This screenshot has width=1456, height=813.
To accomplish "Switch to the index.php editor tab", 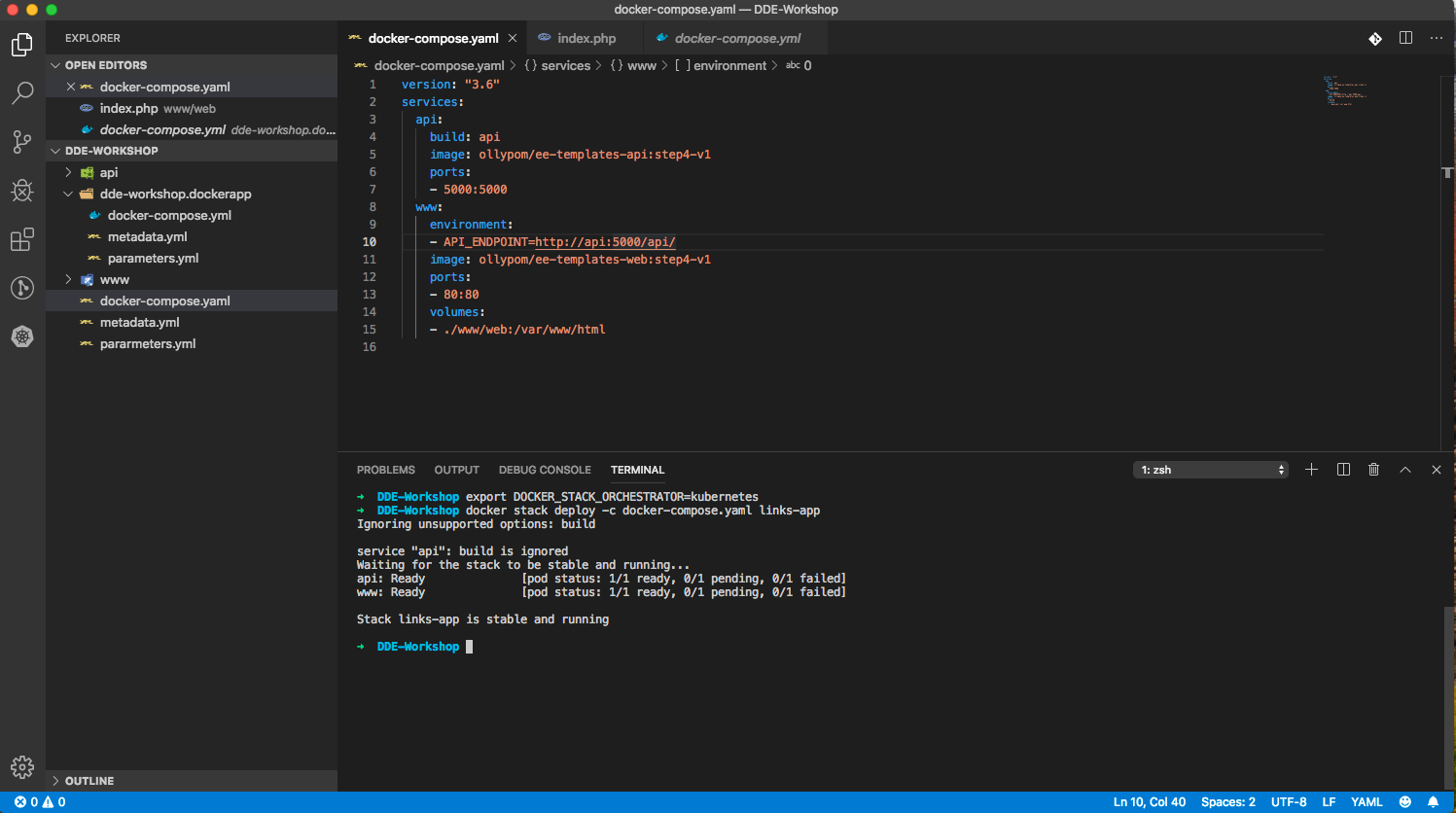I will pyautogui.click(x=585, y=38).
